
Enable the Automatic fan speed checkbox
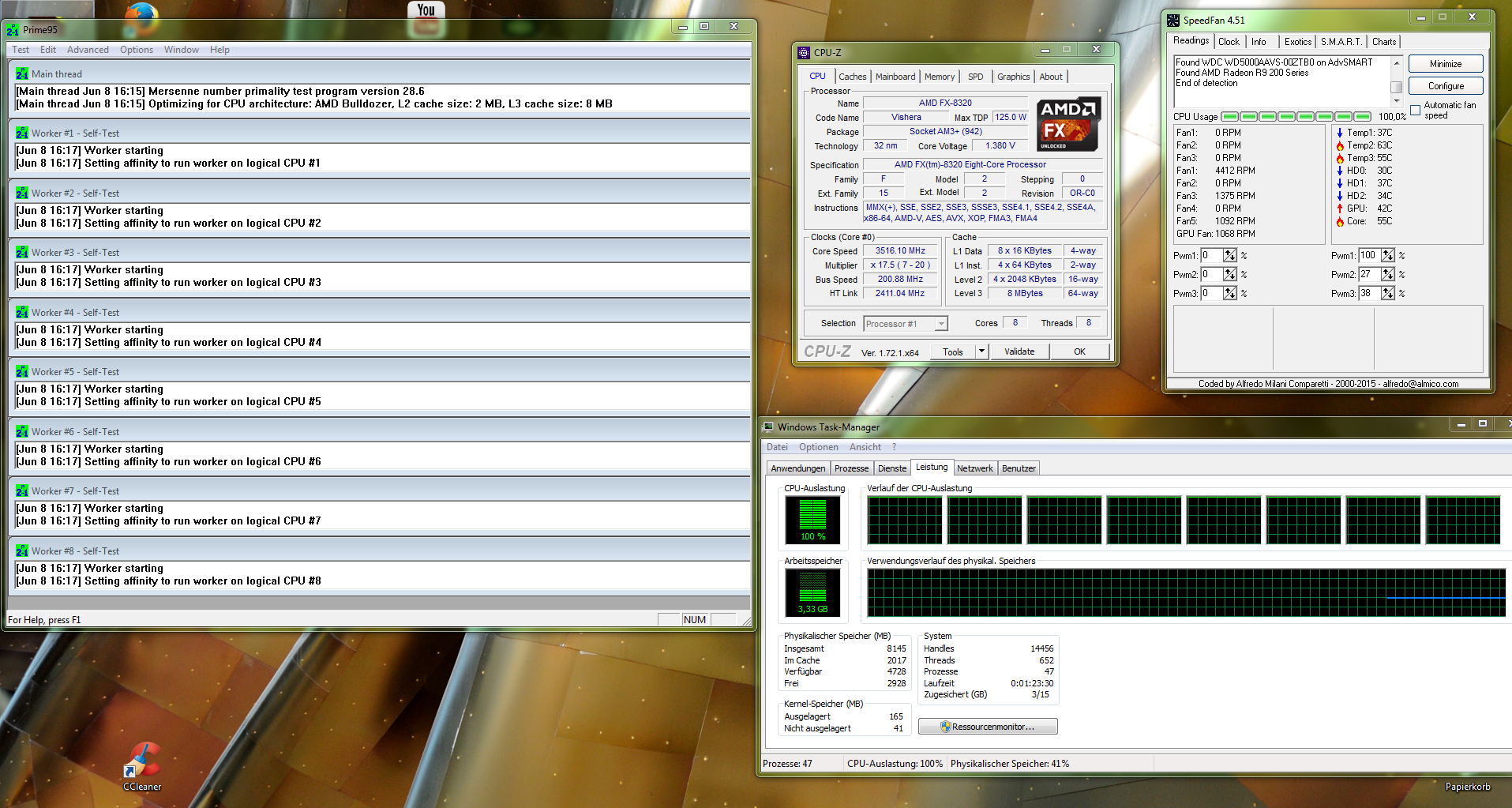coord(1416,111)
